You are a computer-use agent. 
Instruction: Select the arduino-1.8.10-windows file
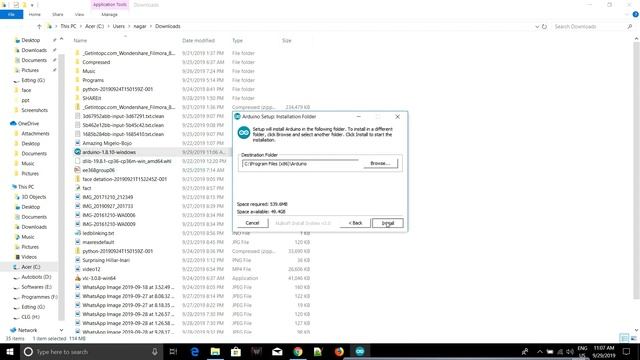pyautogui.click(x=109, y=152)
